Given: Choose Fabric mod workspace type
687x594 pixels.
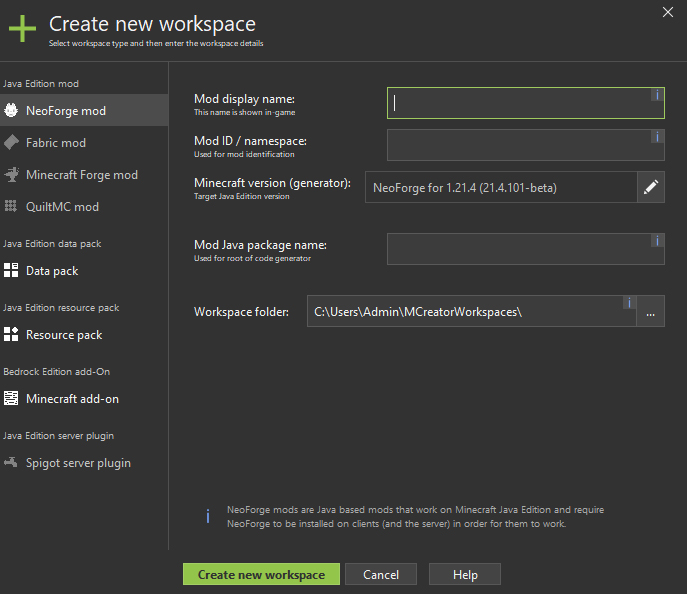Looking at the screenshot, I should tap(84, 142).
